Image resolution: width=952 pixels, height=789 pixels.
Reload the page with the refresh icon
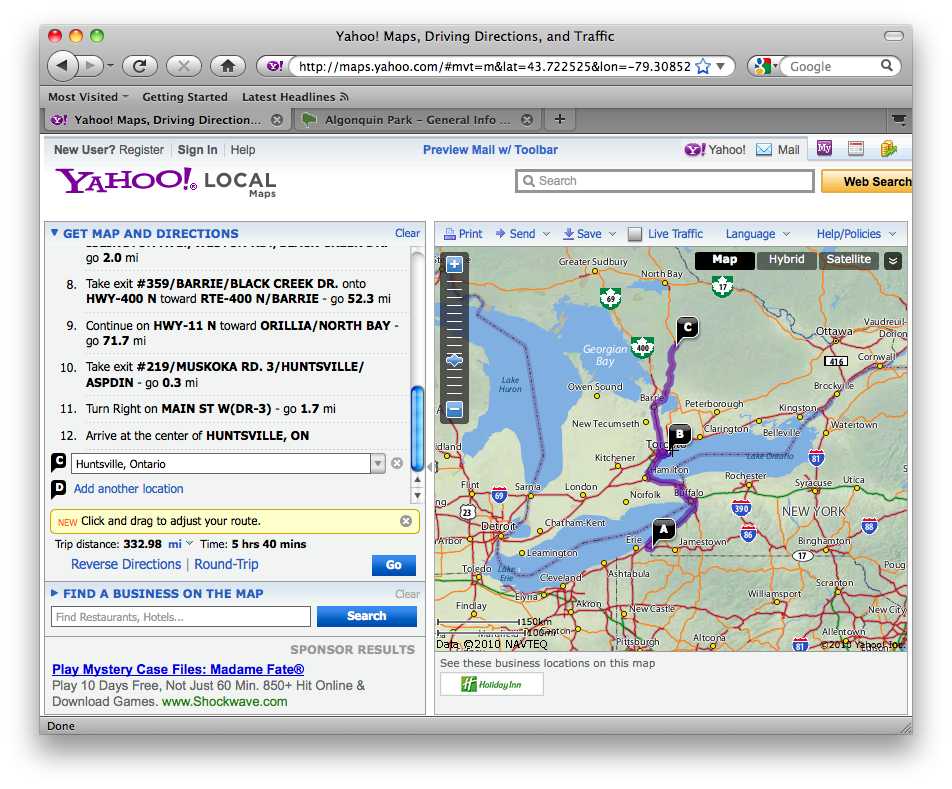[140, 66]
